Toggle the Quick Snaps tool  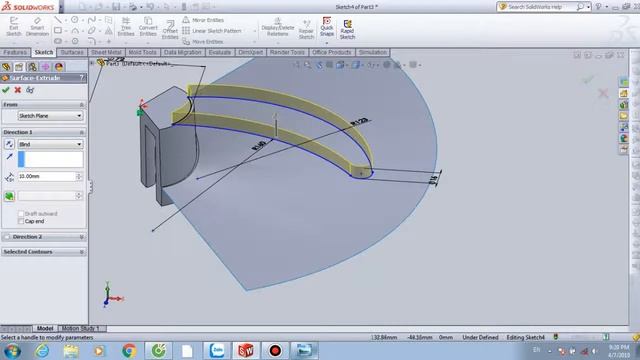coord(327,26)
